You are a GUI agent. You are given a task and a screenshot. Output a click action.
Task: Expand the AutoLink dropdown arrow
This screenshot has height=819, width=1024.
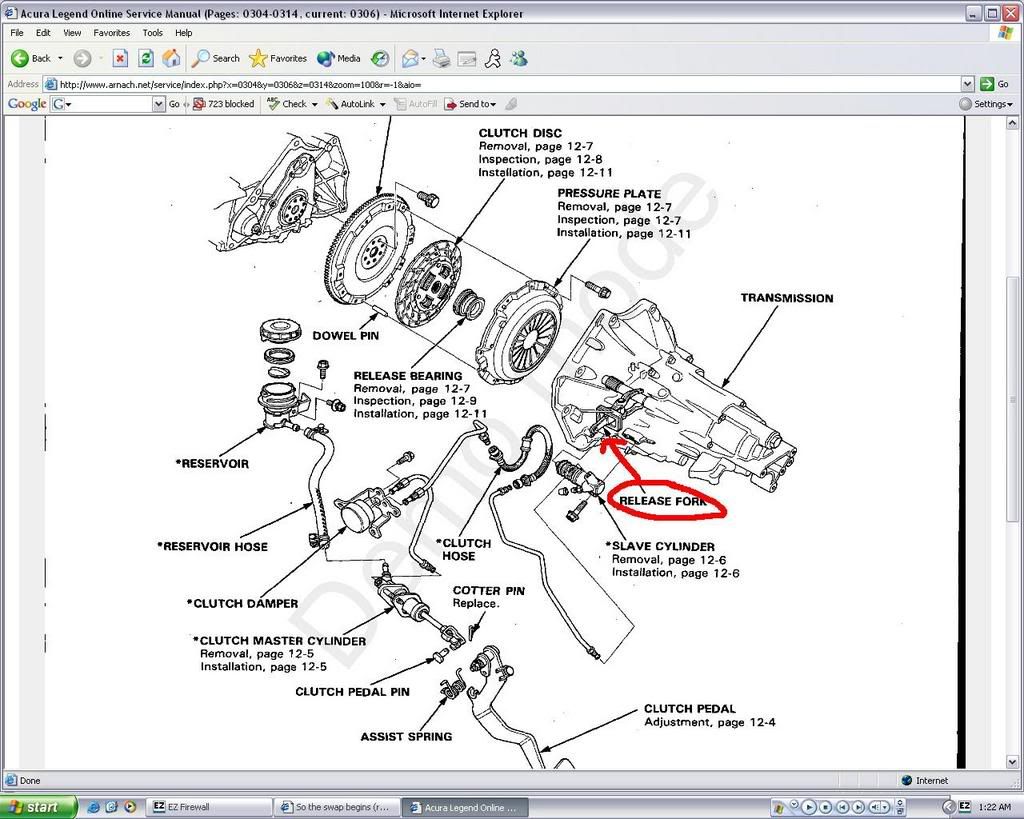coord(382,104)
